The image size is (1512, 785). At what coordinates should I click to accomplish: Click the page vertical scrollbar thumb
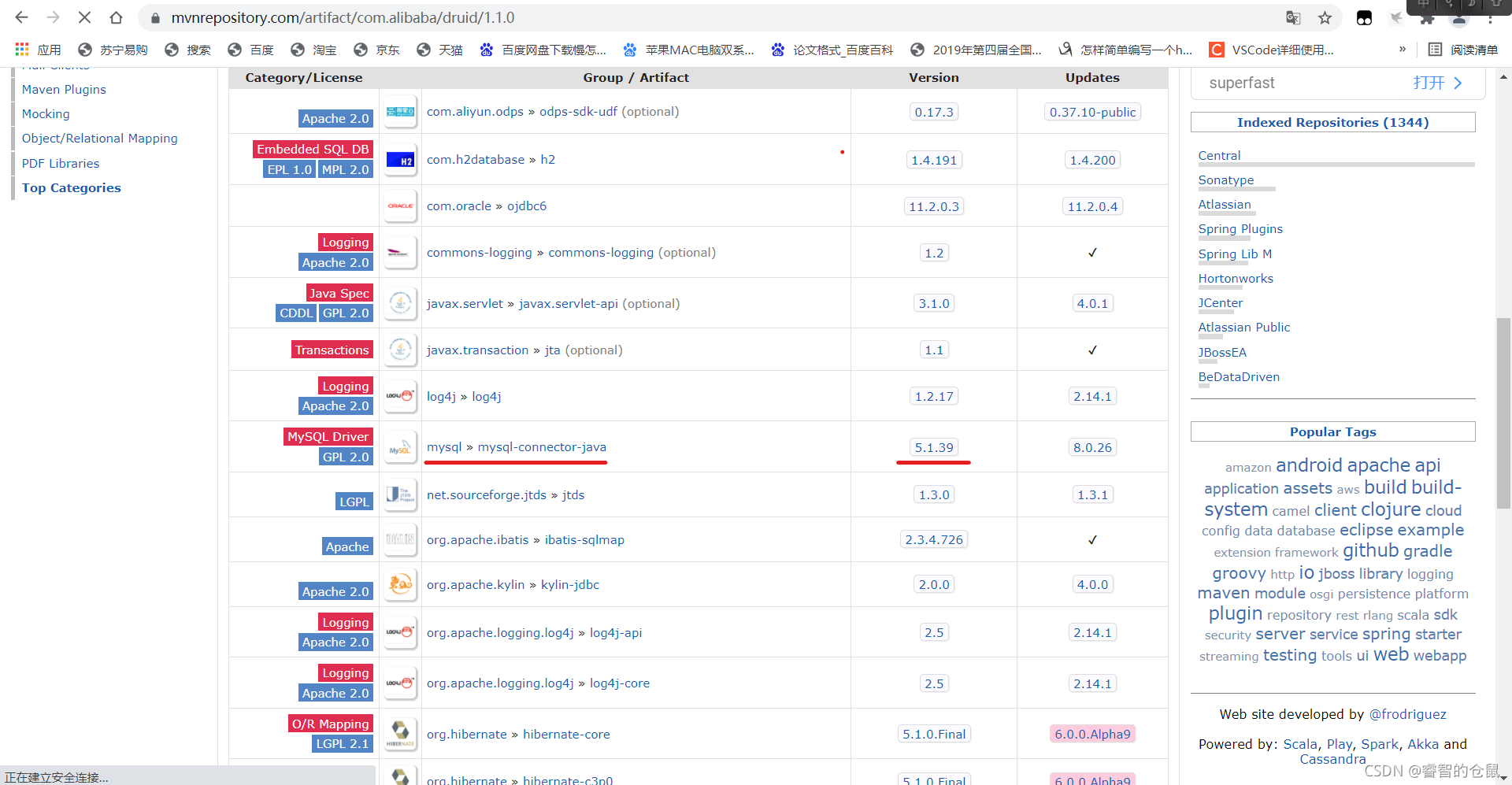(x=1503, y=413)
